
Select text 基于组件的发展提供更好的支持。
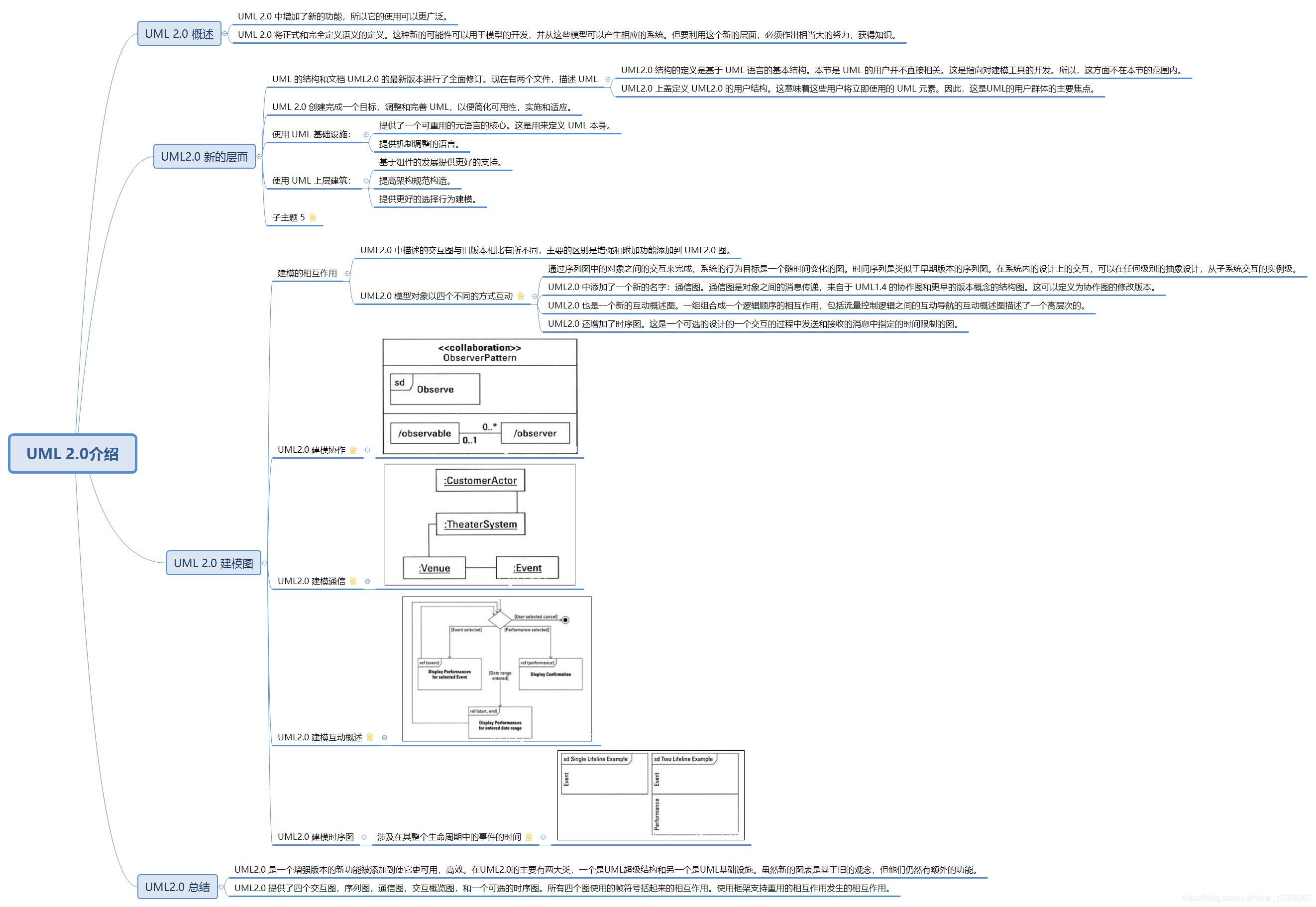(442, 163)
